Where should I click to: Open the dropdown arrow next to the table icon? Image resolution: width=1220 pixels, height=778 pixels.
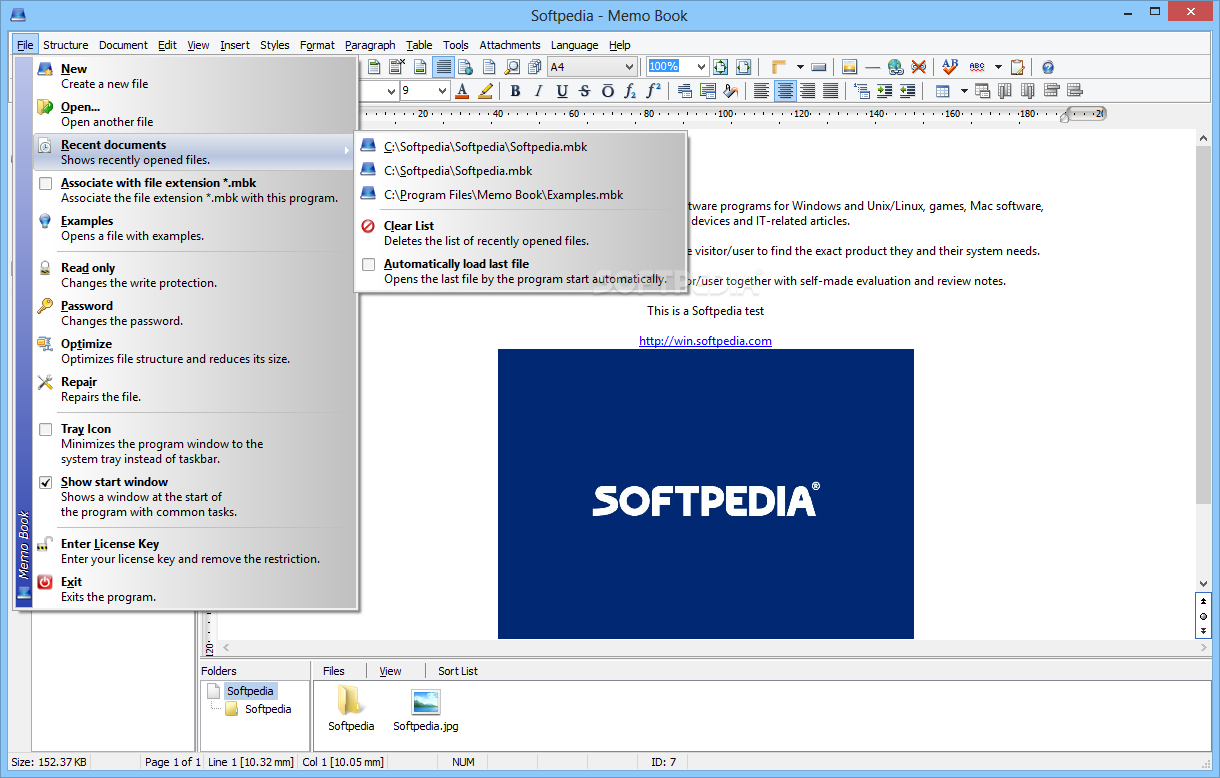(x=964, y=91)
